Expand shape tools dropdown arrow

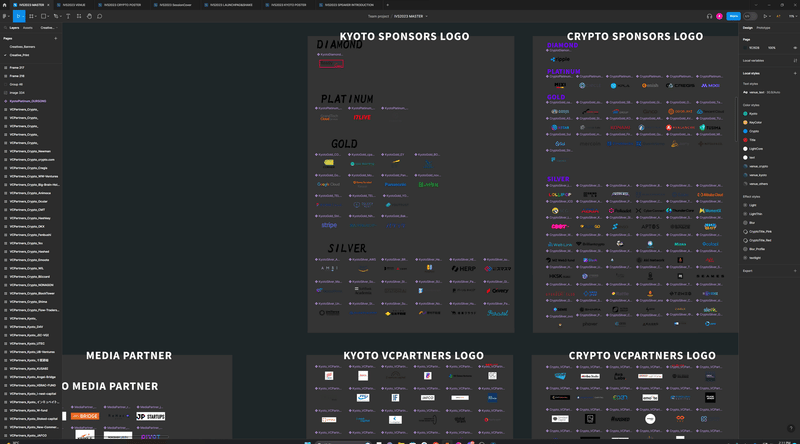point(48,16)
